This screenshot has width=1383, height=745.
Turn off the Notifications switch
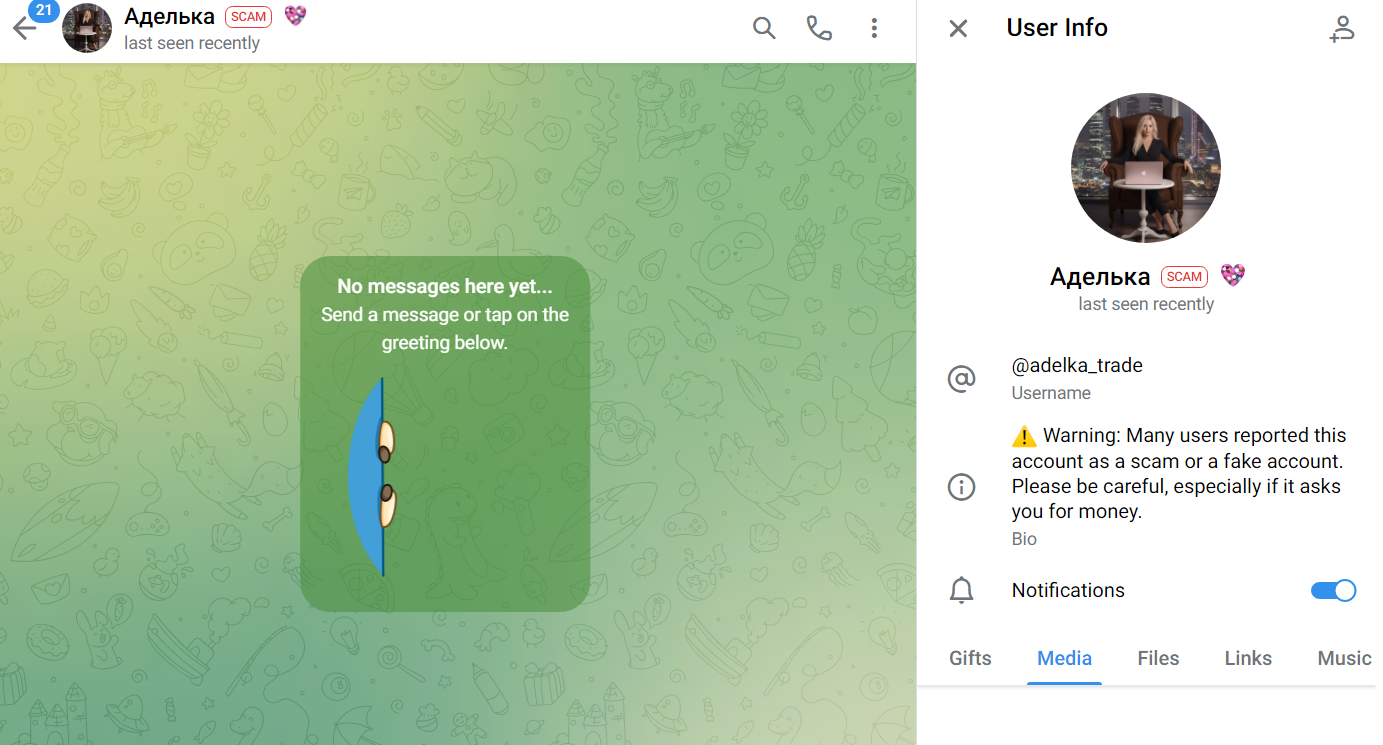click(1333, 590)
